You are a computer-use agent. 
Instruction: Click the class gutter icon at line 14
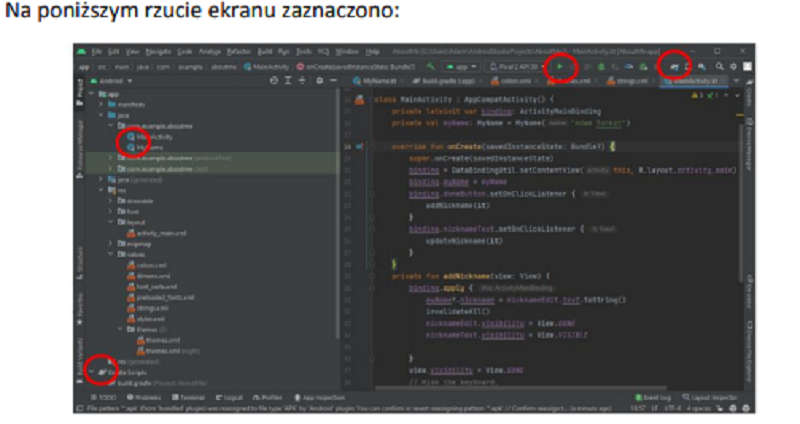pyautogui.click(x=360, y=100)
